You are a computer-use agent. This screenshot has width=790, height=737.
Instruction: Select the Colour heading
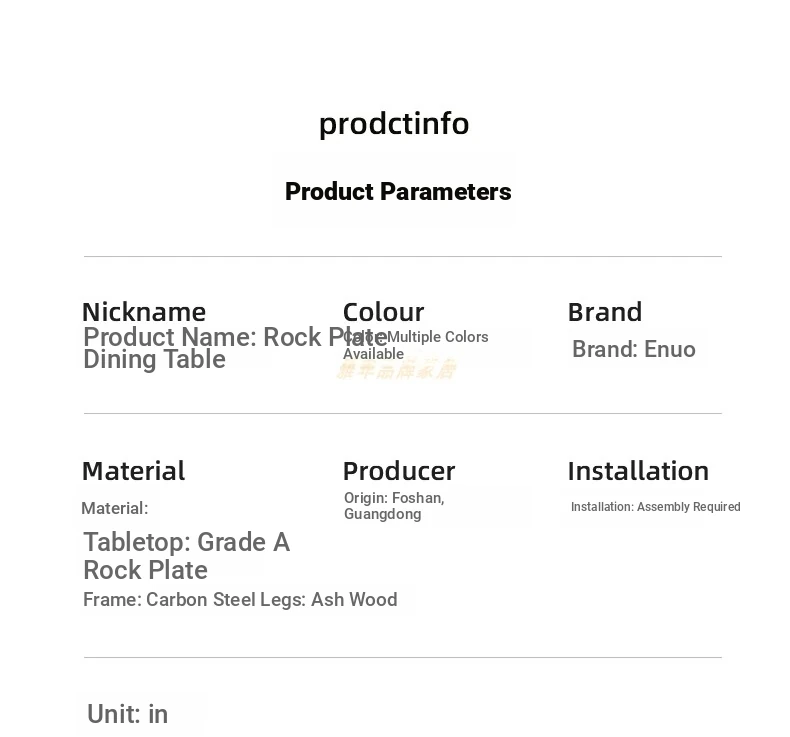point(383,312)
